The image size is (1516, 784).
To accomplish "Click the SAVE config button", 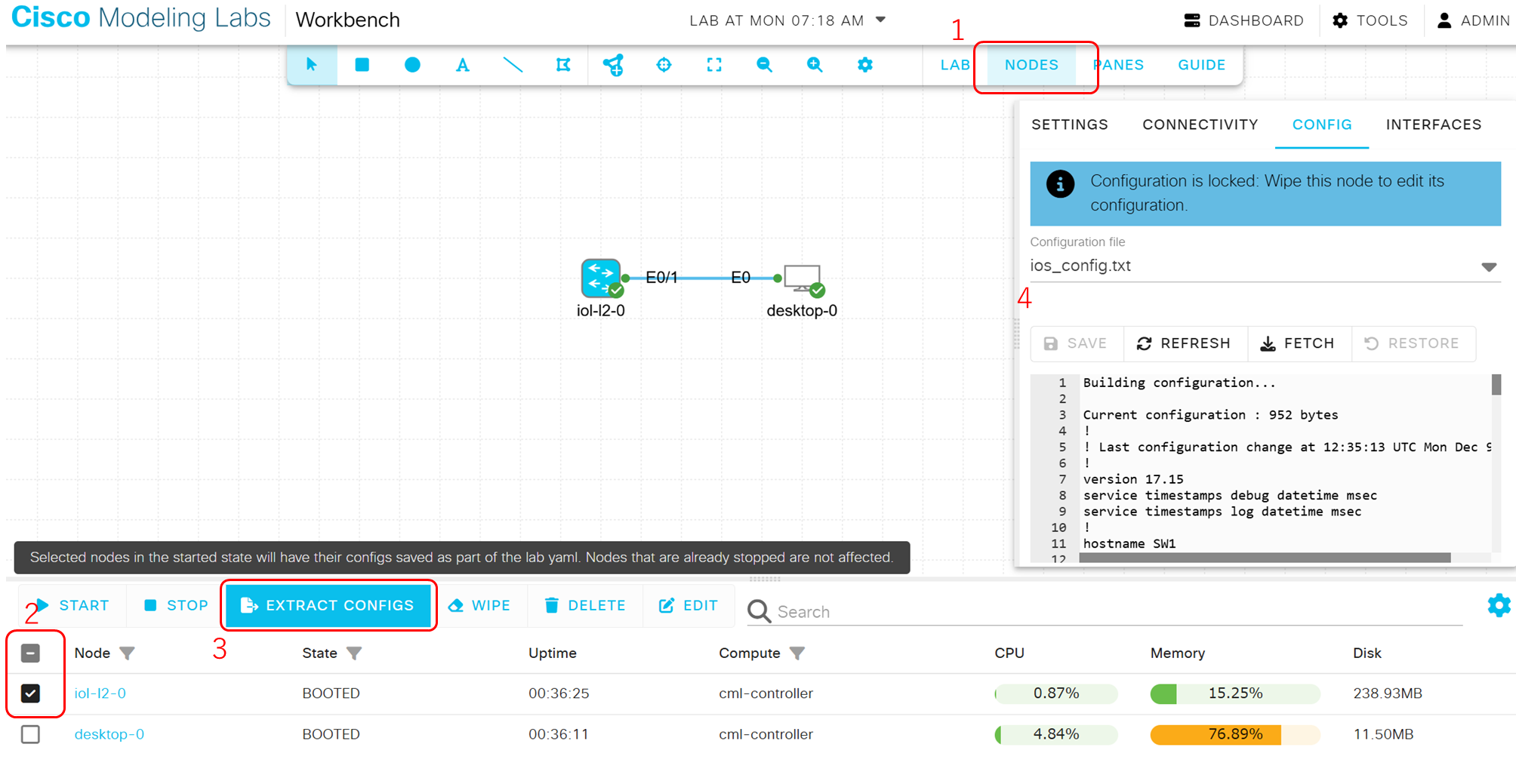I will pyautogui.click(x=1076, y=343).
